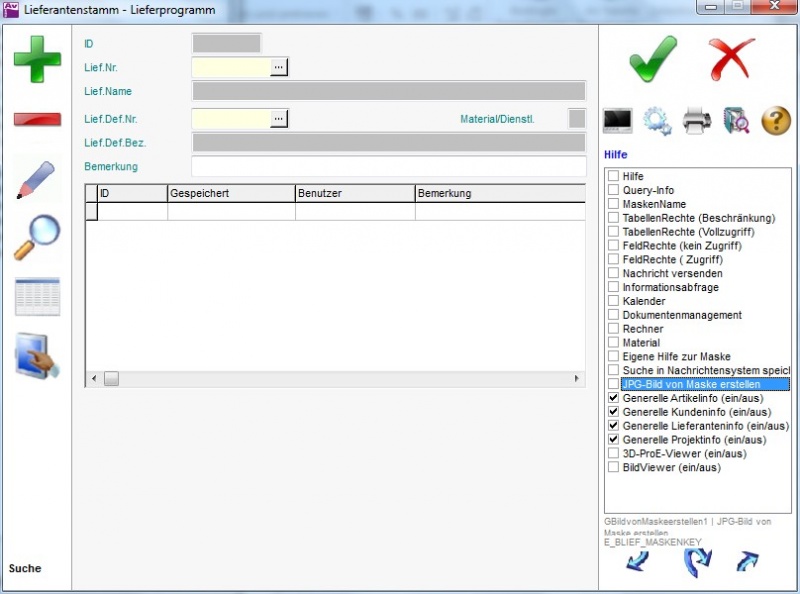Click the Benutzer column header
This screenshot has height=594, width=800.
tap(354, 193)
